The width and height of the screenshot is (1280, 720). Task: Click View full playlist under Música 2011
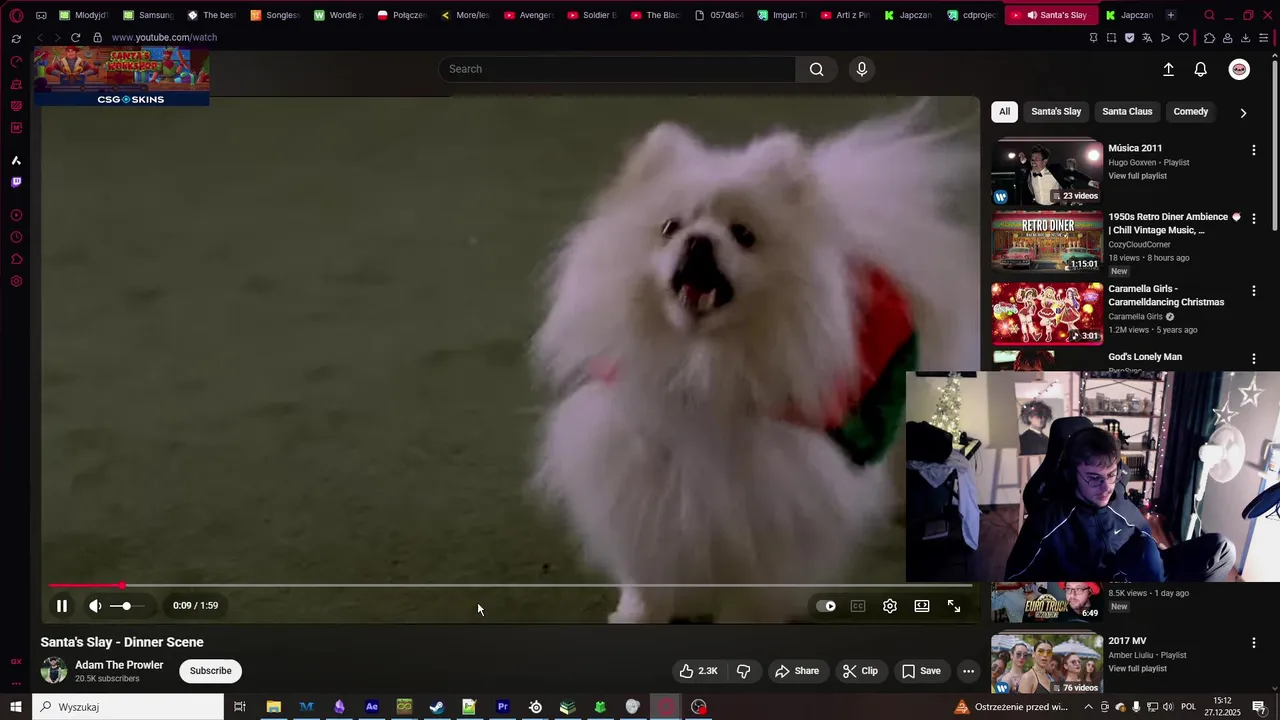pyautogui.click(x=1137, y=176)
